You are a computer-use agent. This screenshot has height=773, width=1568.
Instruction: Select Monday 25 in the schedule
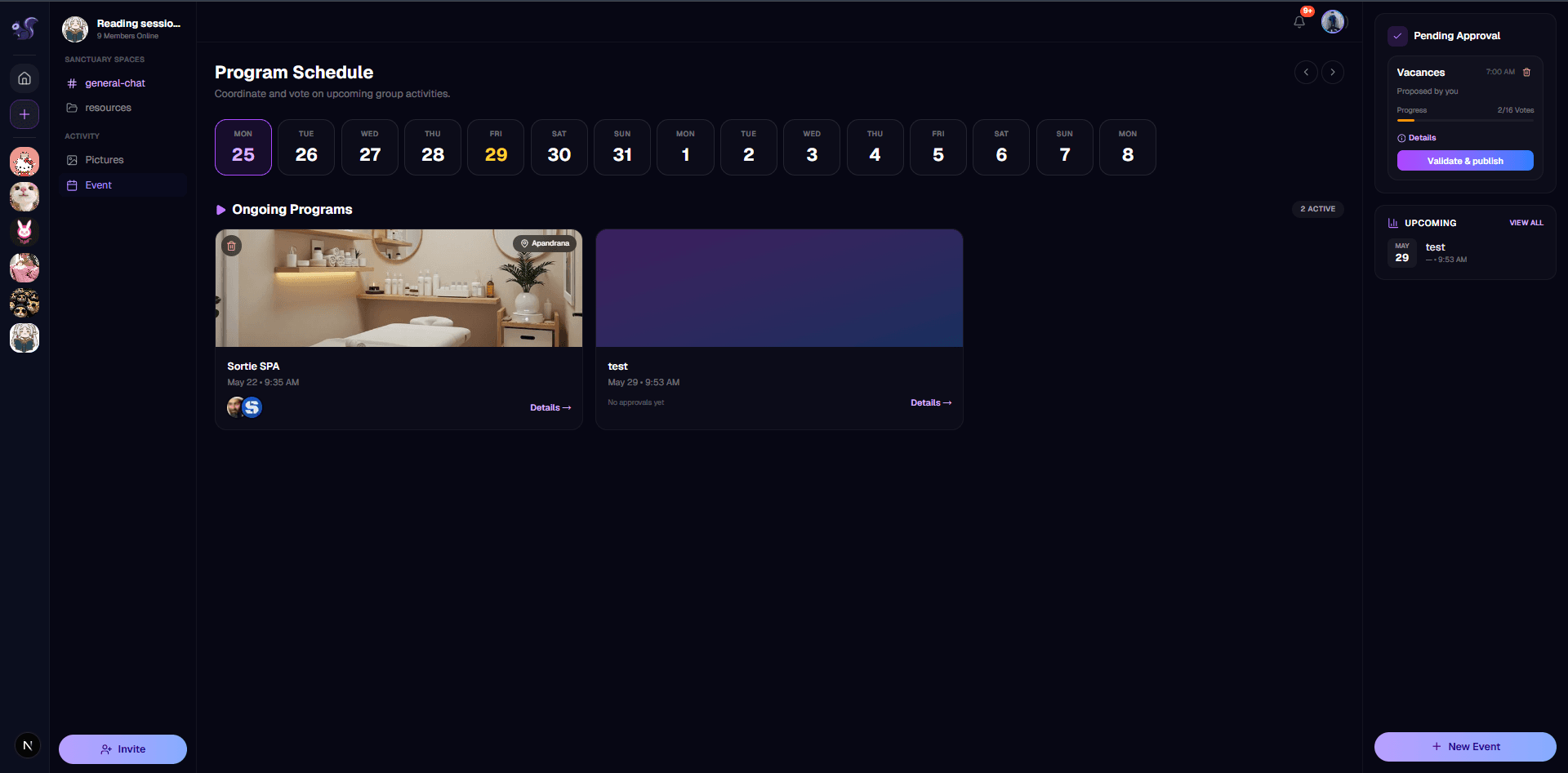point(243,147)
